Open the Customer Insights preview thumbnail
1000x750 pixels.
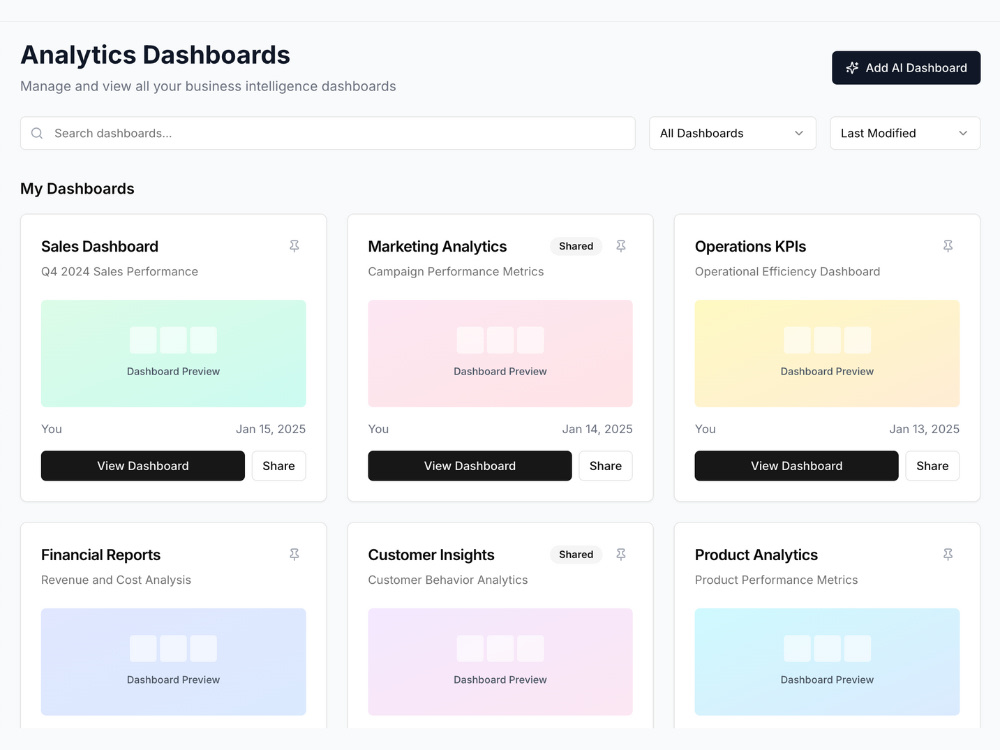[500, 661]
